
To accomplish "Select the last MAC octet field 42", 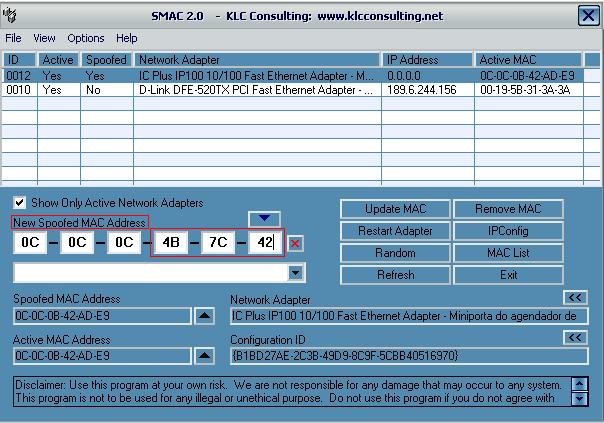I will point(265,242).
